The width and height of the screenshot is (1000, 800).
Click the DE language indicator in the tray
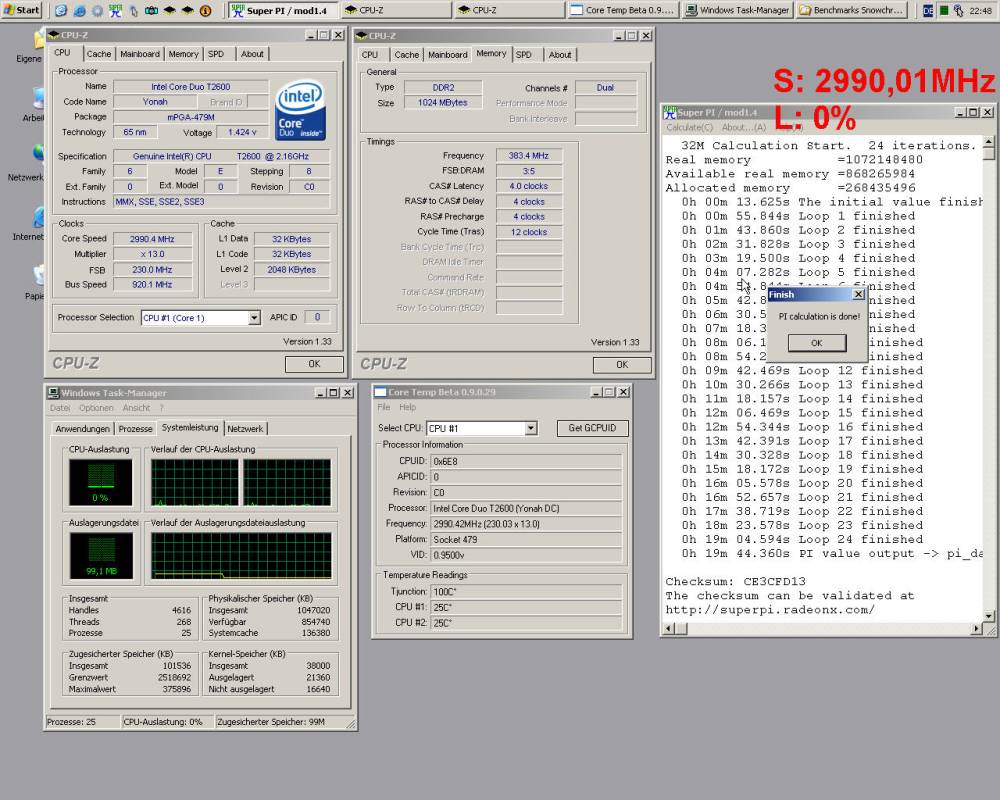[928, 11]
